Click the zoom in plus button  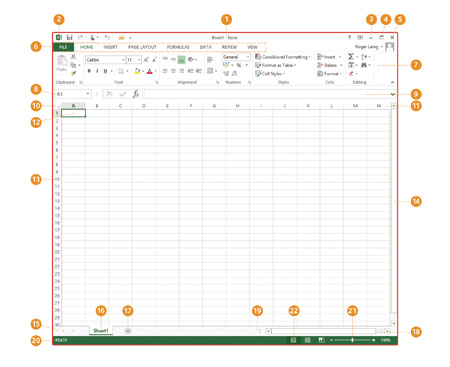pyautogui.click(x=373, y=340)
